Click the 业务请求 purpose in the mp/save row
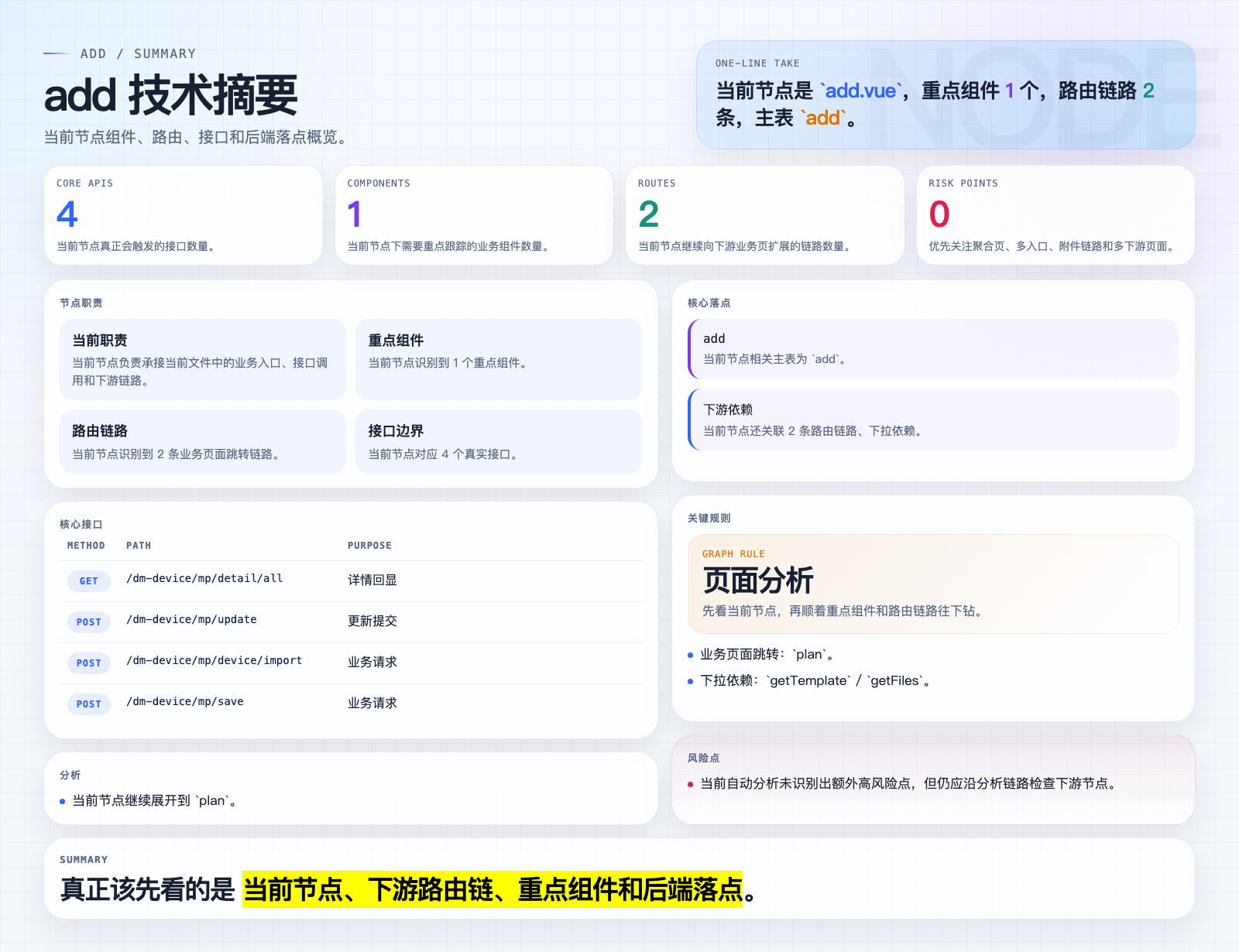The width and height of the screenshot is (1239, 952). [372, 703]
